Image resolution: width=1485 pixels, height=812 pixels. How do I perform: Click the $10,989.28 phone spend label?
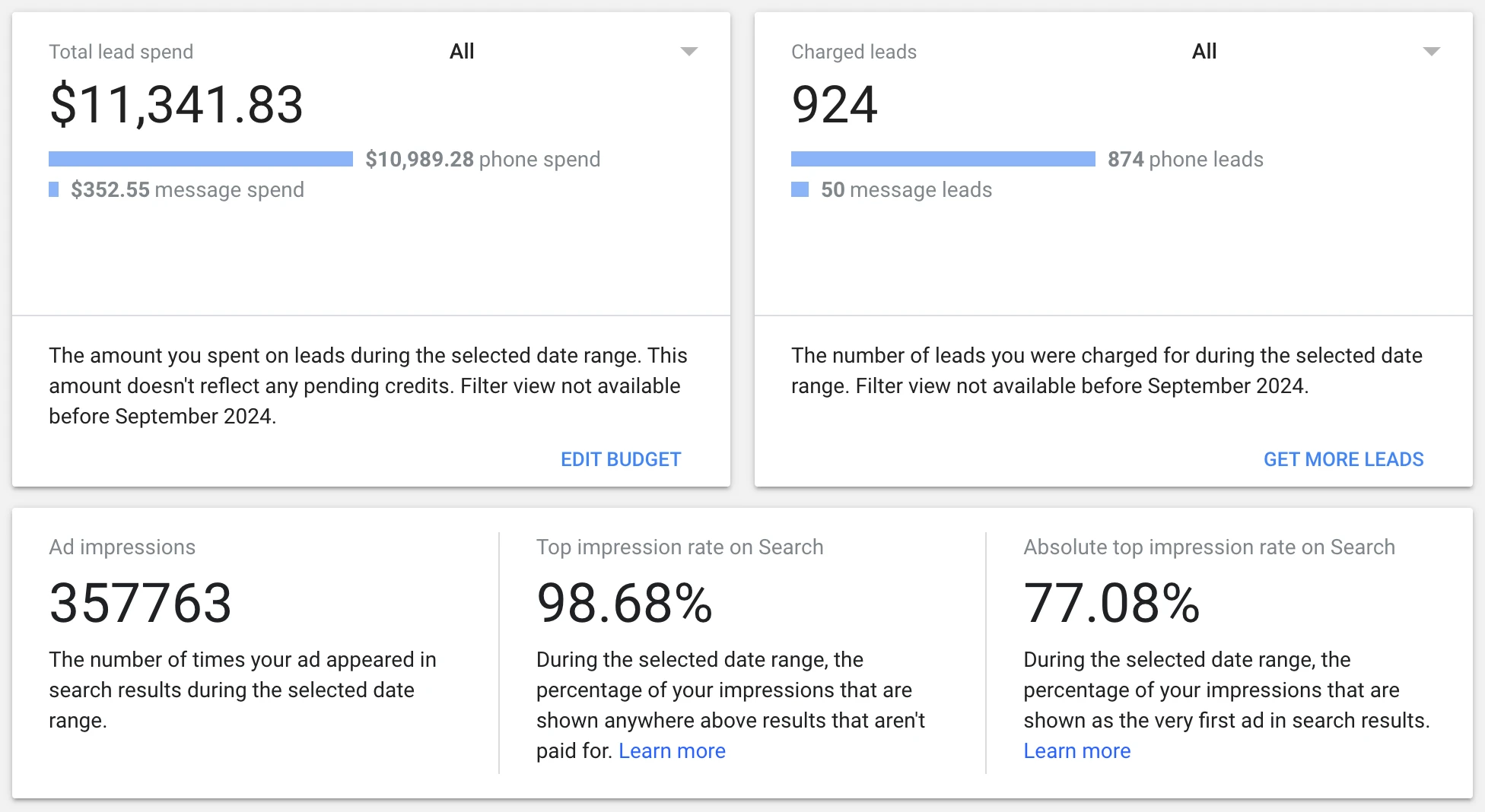click(482, 159)
